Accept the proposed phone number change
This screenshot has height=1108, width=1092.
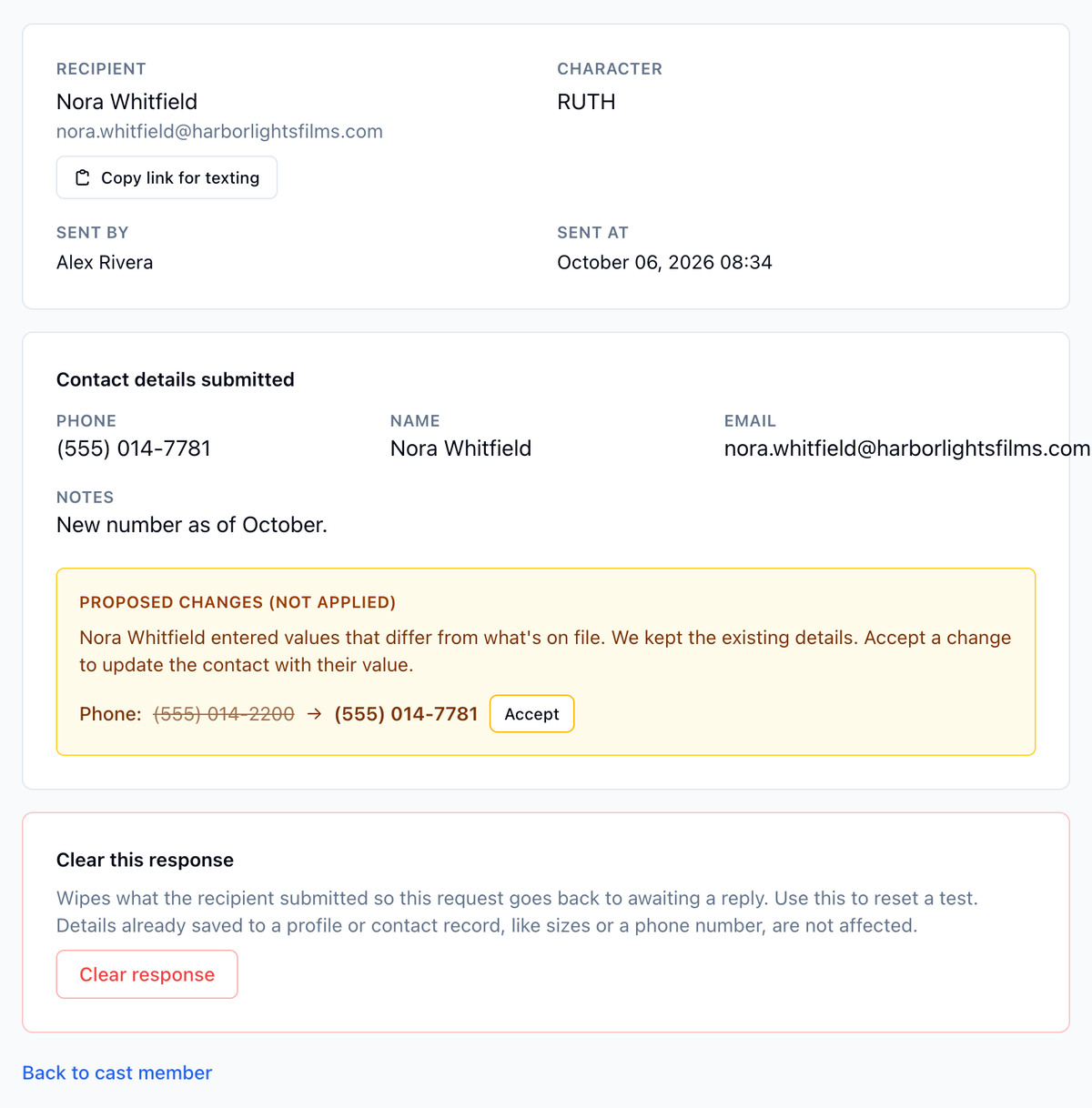pos(531,714)
